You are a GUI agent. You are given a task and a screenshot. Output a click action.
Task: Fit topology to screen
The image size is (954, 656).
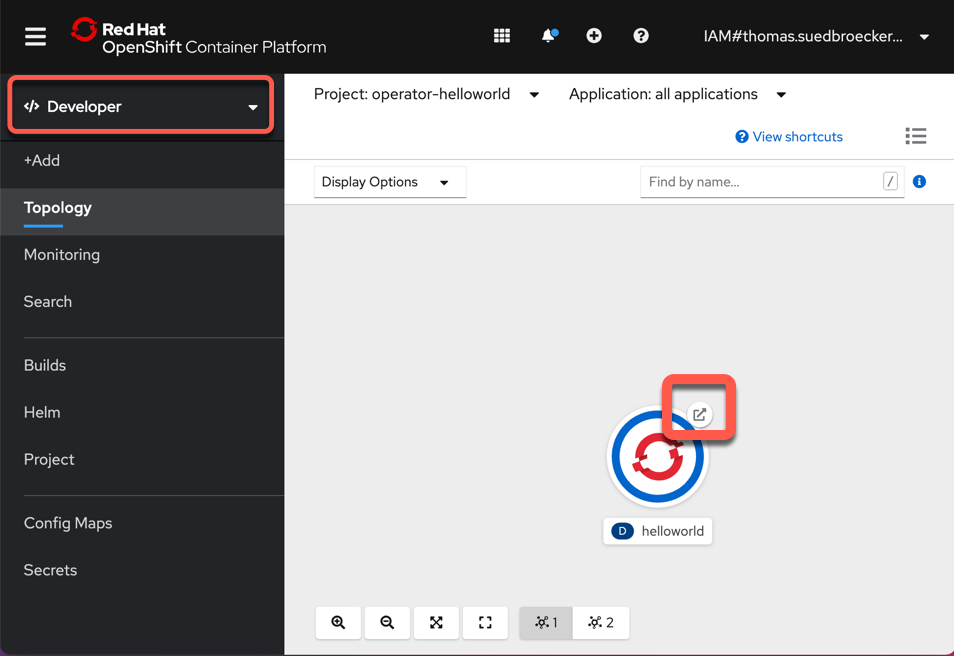click(436, 623)
